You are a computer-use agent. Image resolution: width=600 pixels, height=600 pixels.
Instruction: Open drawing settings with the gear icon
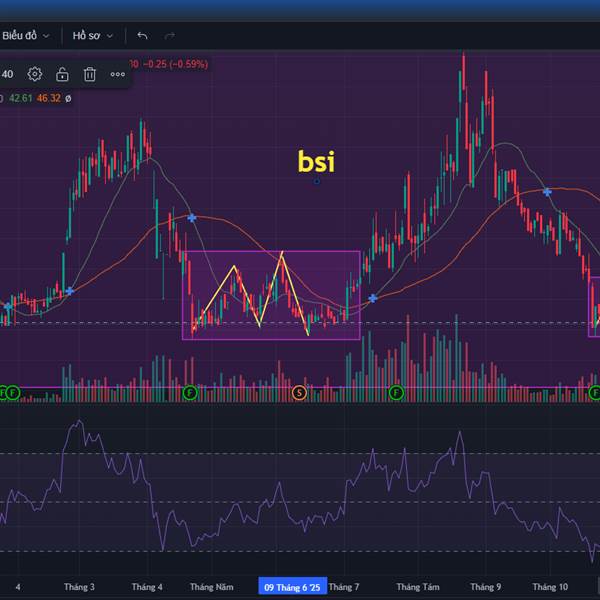35,74
